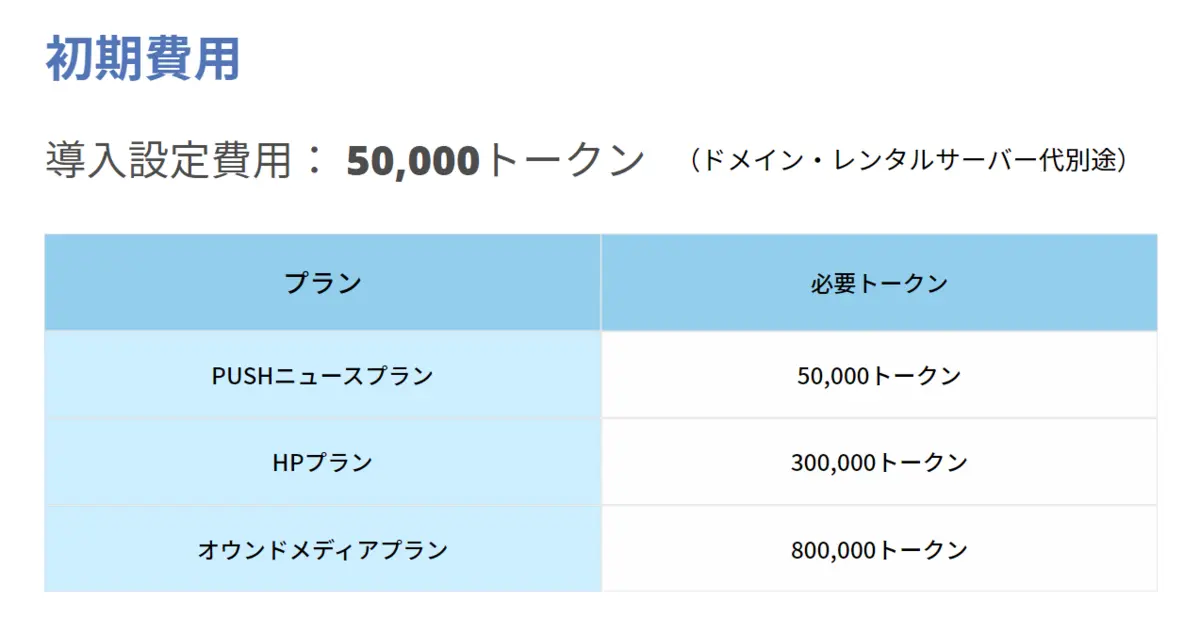Click table cell showing 50,000トークン
The image size is (1200, 617).
tap(879, 375)
